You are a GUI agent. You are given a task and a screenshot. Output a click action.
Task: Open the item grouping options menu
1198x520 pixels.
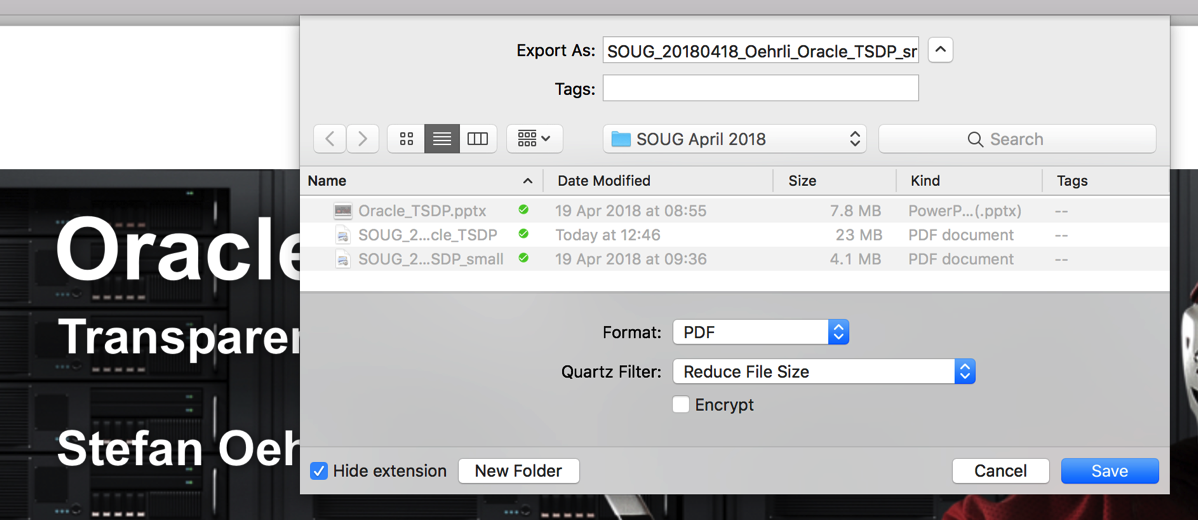tap(535, 139)
